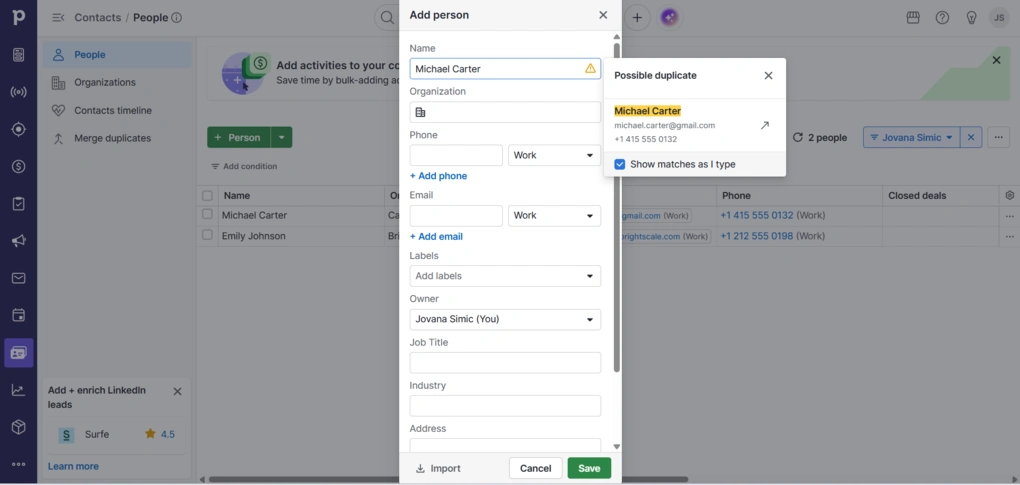The width and height of the screenshot is (1020, 485).
Task: Close the Add person dialog
Action: tap(603, 15)
